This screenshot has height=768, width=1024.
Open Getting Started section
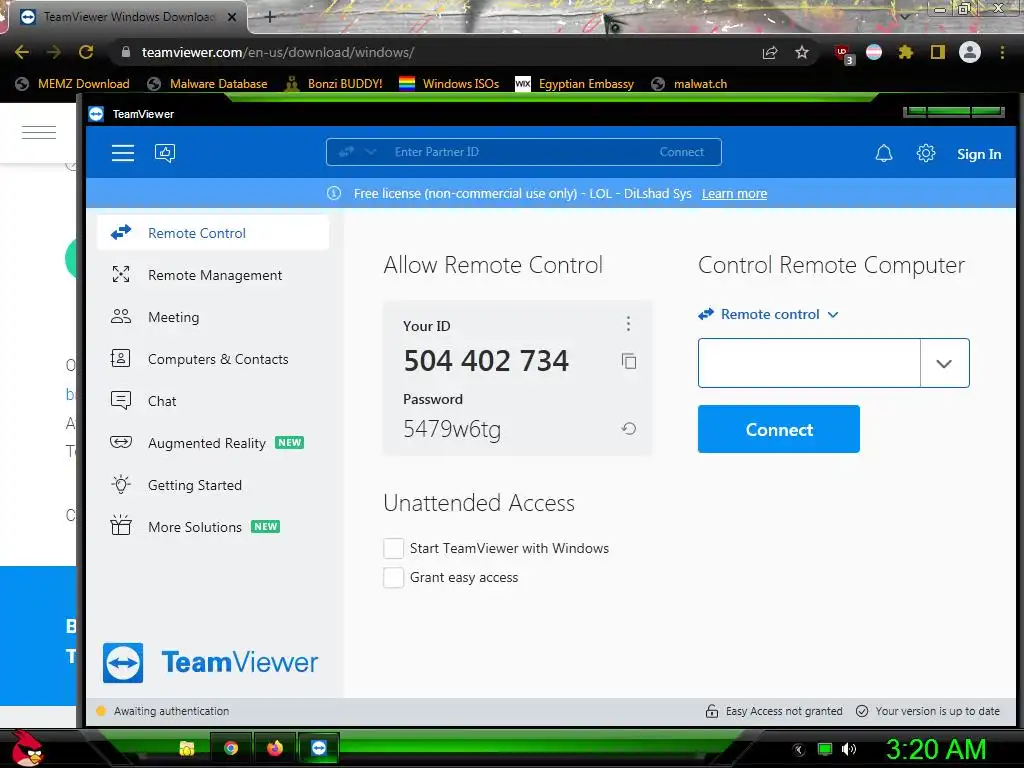point(213,485)
